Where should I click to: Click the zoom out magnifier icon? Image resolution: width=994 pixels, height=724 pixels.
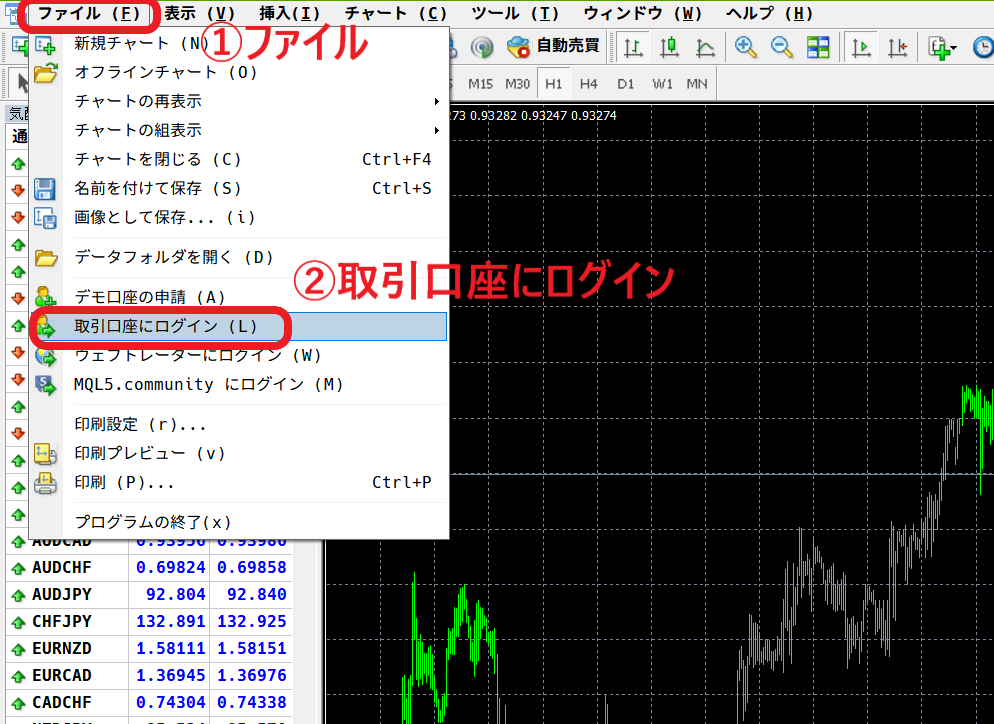tap(782, 47)
